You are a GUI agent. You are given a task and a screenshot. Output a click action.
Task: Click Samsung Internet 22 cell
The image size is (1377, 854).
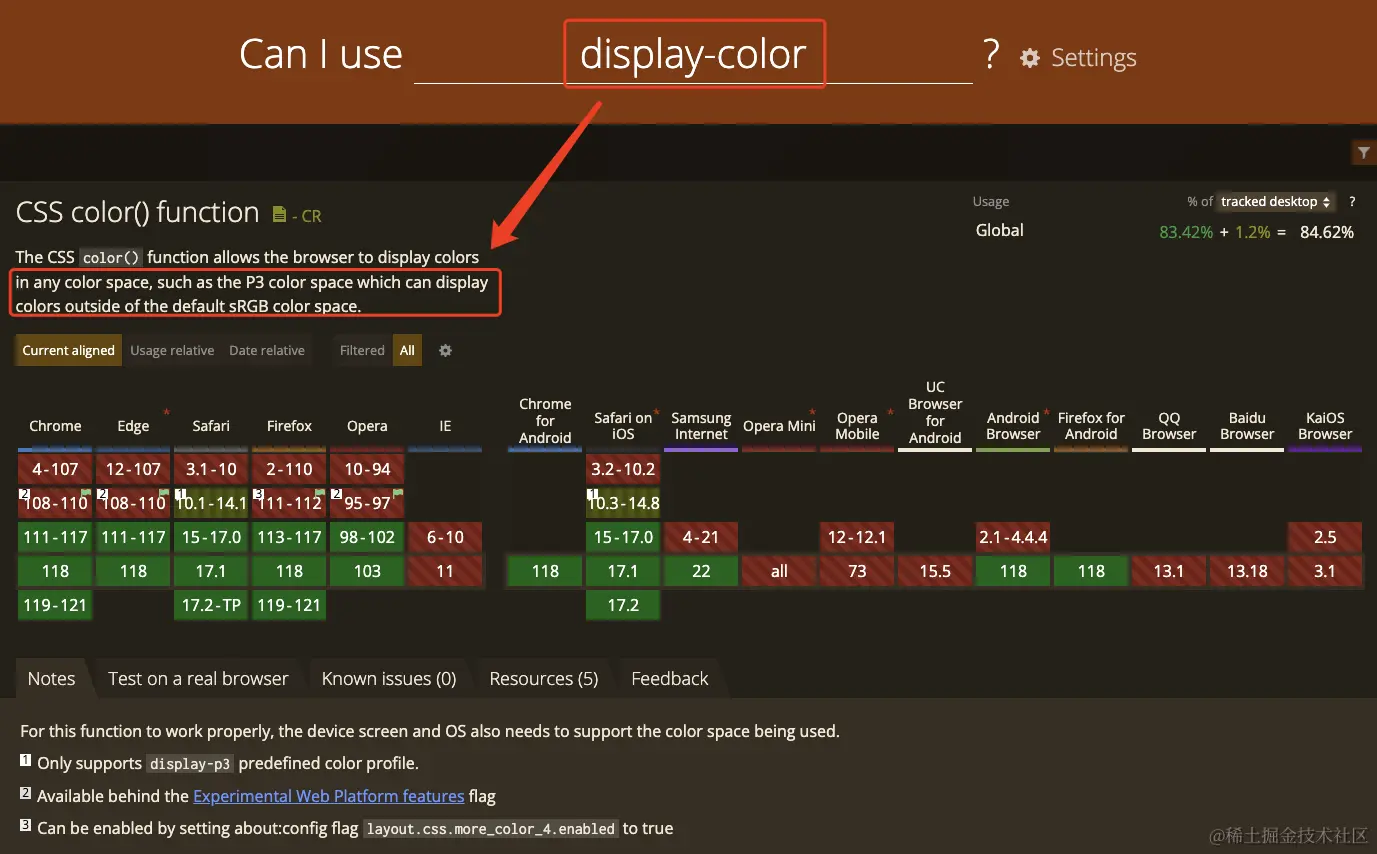click(701, 571)
